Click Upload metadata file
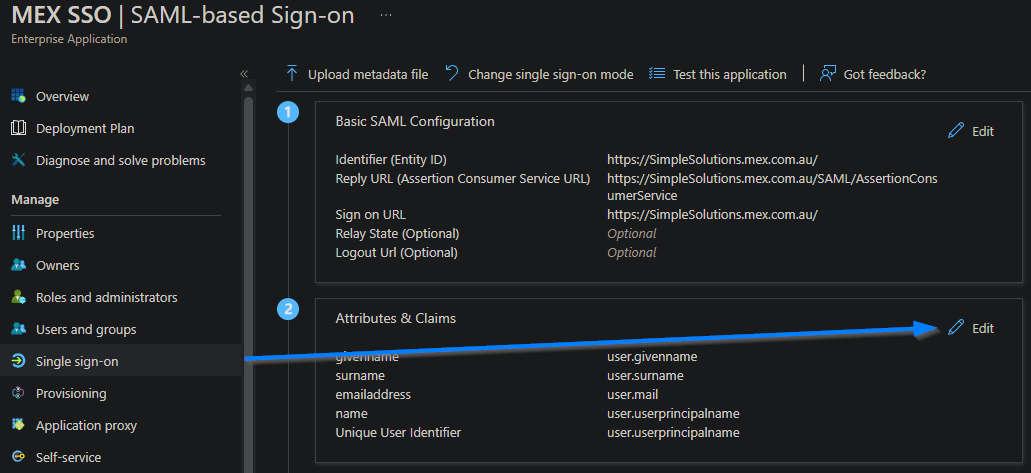 [357, 74]
